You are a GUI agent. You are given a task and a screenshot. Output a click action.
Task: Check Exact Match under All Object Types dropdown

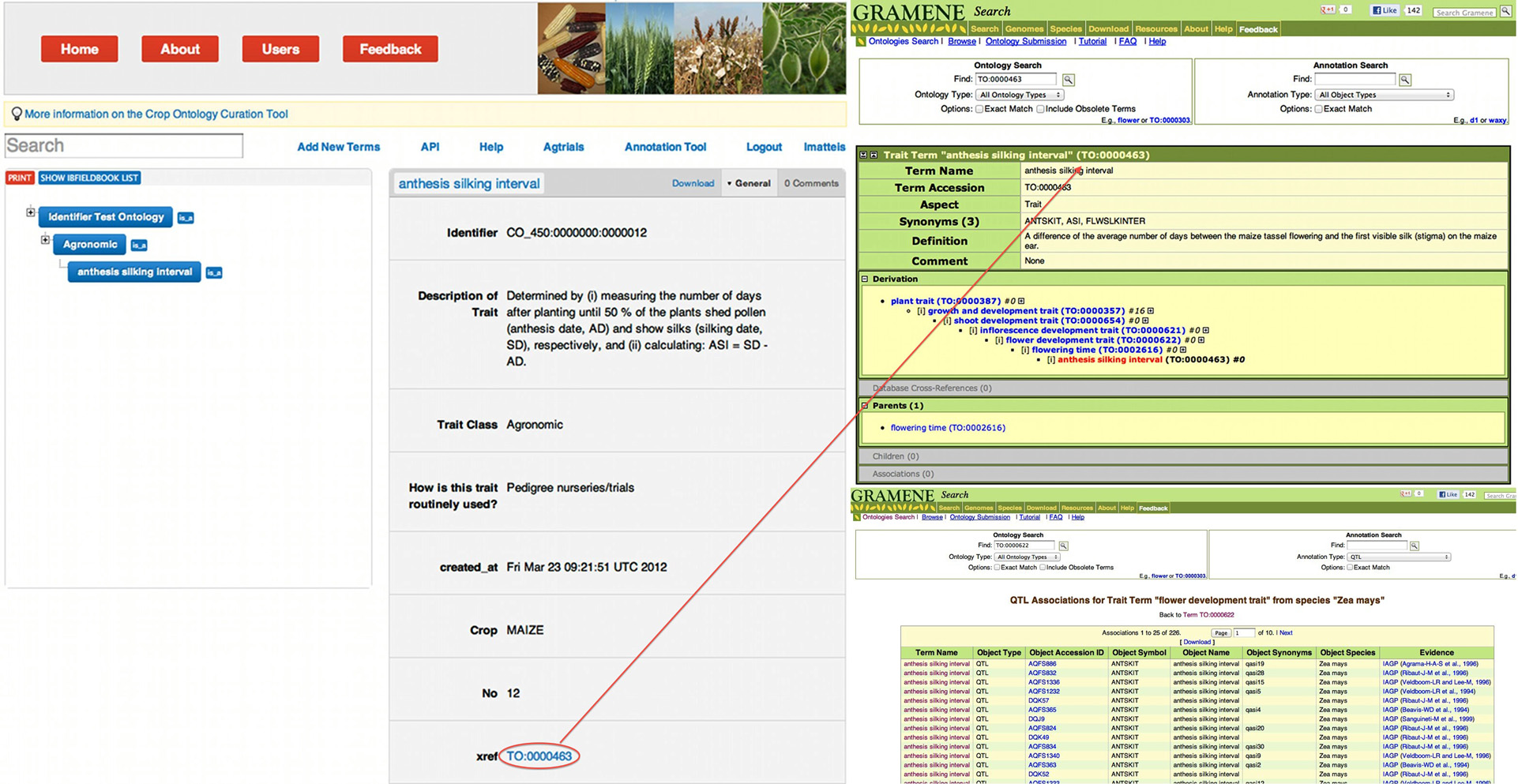click(x=1318, y=110)
